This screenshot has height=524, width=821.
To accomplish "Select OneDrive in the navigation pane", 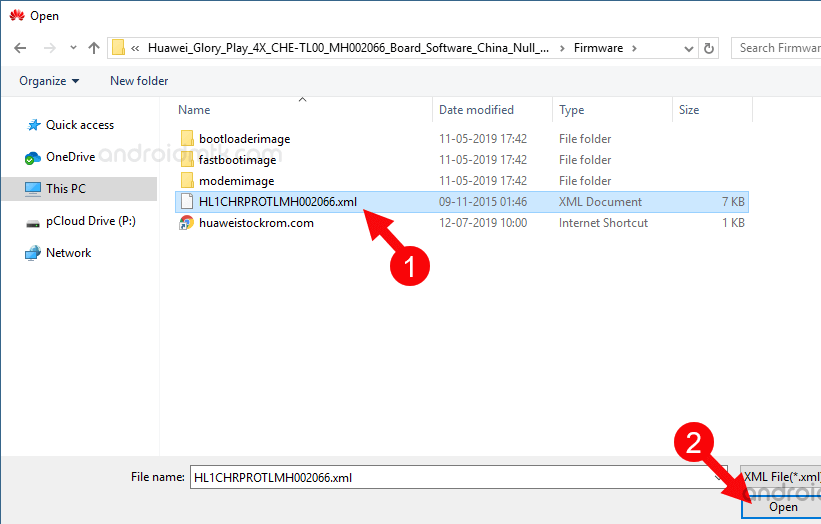I will coord(70,157).
